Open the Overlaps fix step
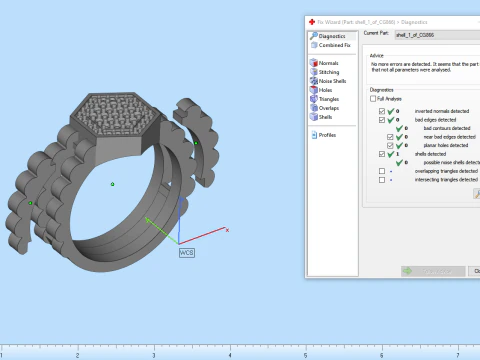 point(324,108)
